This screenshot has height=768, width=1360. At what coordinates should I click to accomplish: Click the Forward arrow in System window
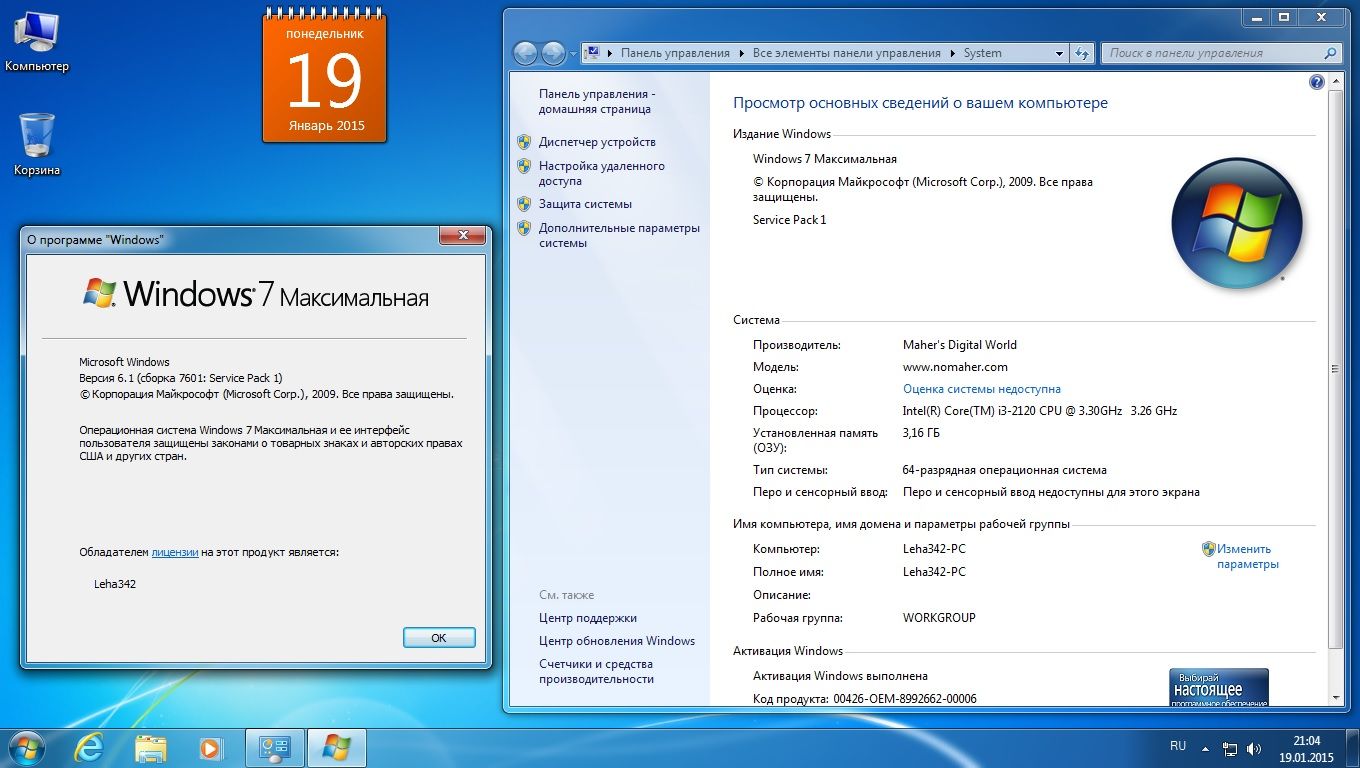[x=553, y=53]
